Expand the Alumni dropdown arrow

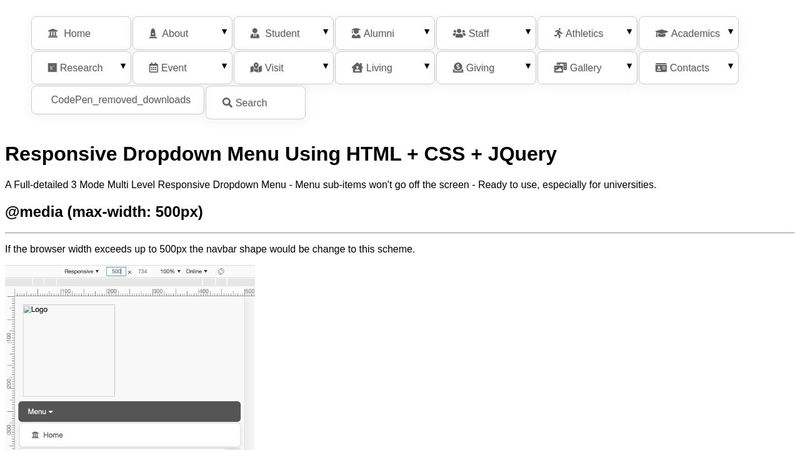pos(427,32)
